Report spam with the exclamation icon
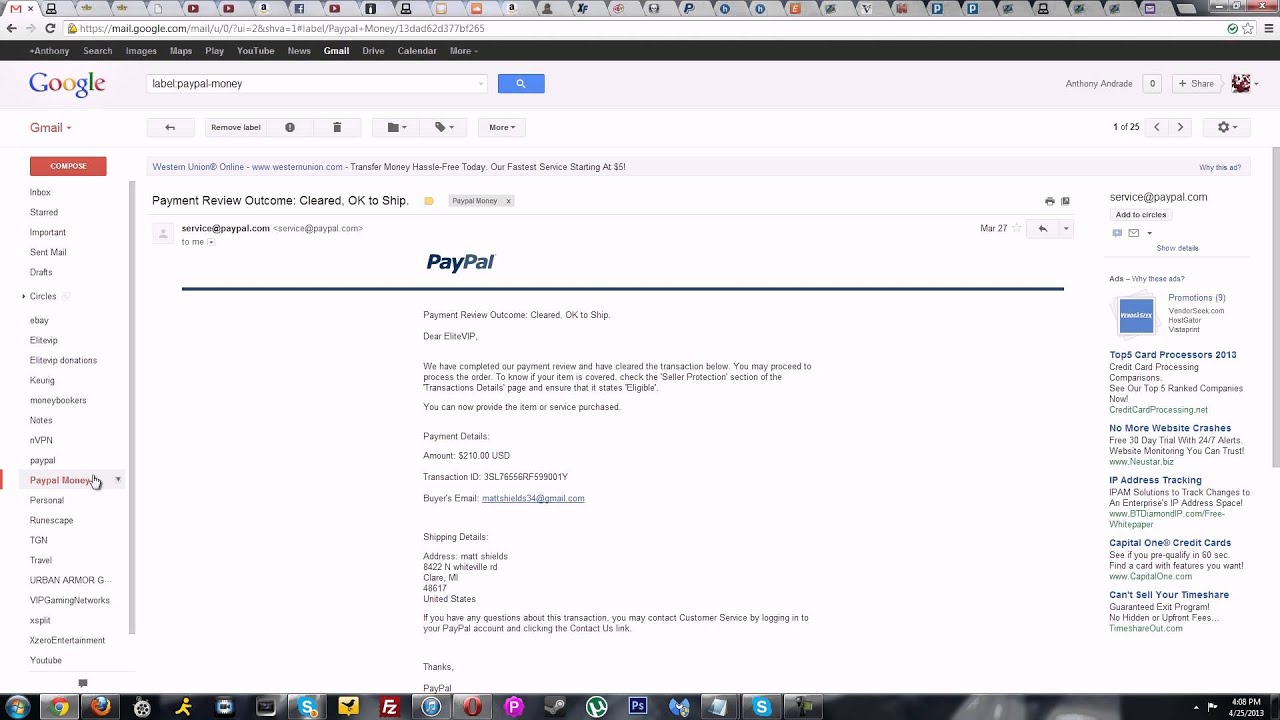The image size is (1280, 720). click(290, 127)
